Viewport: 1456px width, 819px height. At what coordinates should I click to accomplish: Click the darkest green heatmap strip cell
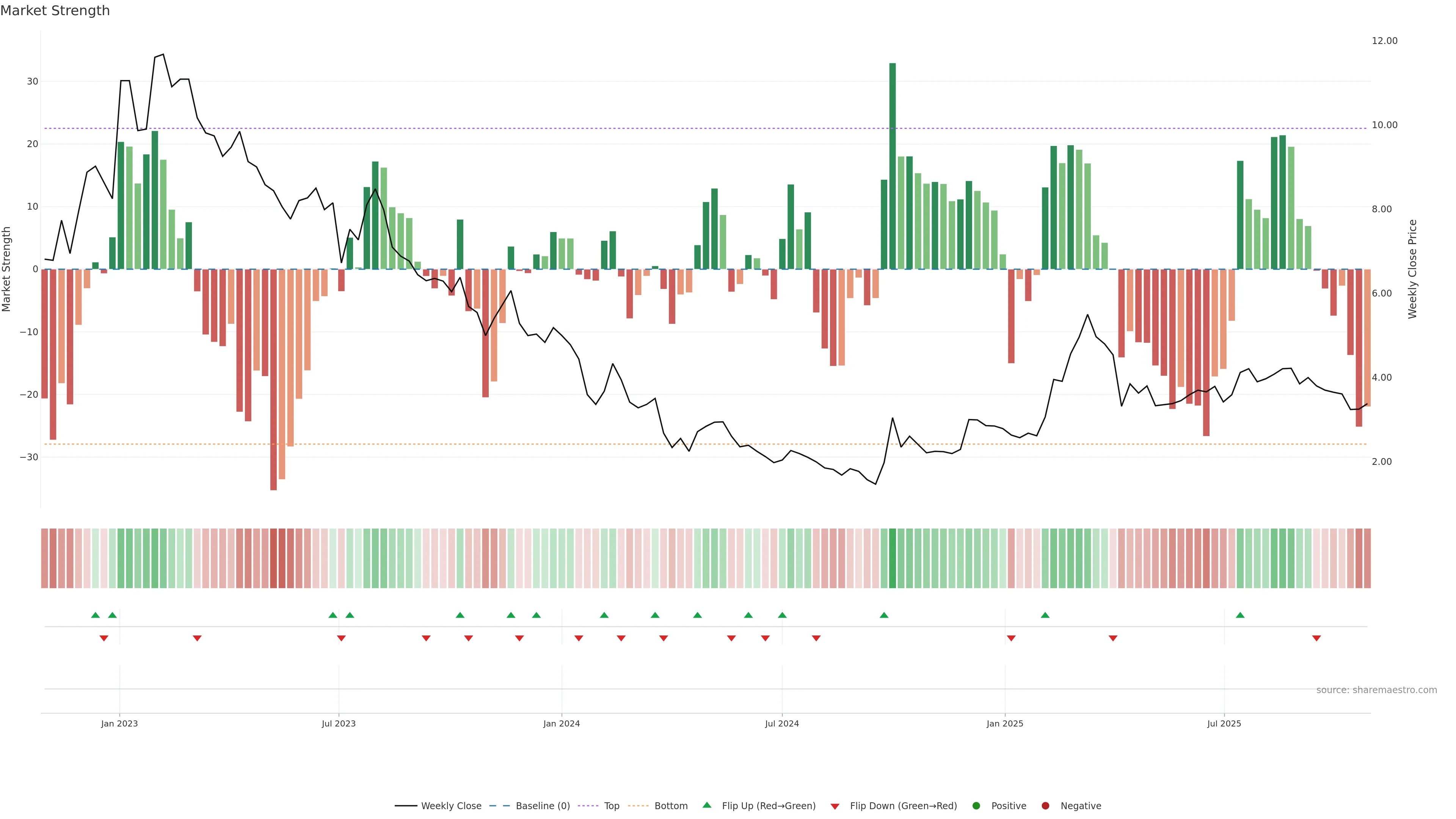[x=893, y=558]
